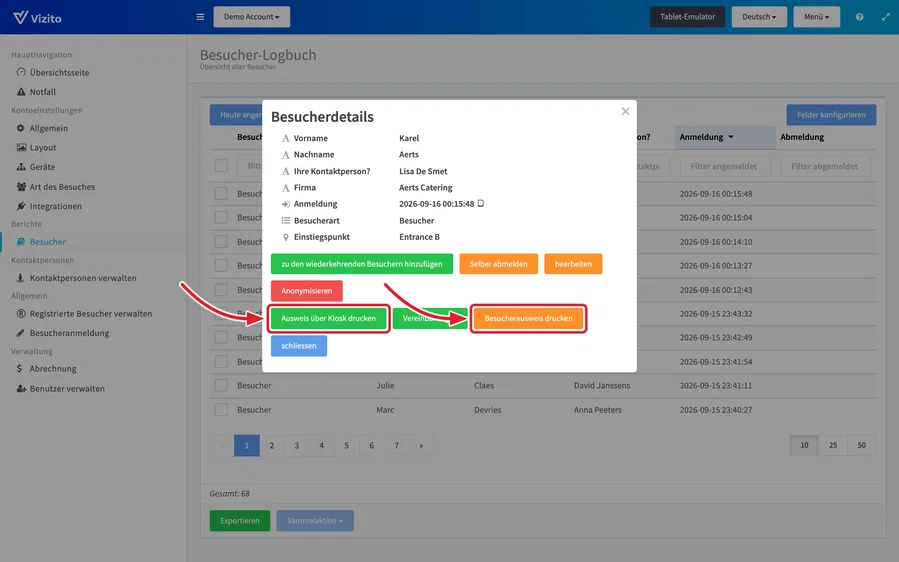Go to next pages with » button
Screen dimensions: 899x562
click(x=421, y=446)
